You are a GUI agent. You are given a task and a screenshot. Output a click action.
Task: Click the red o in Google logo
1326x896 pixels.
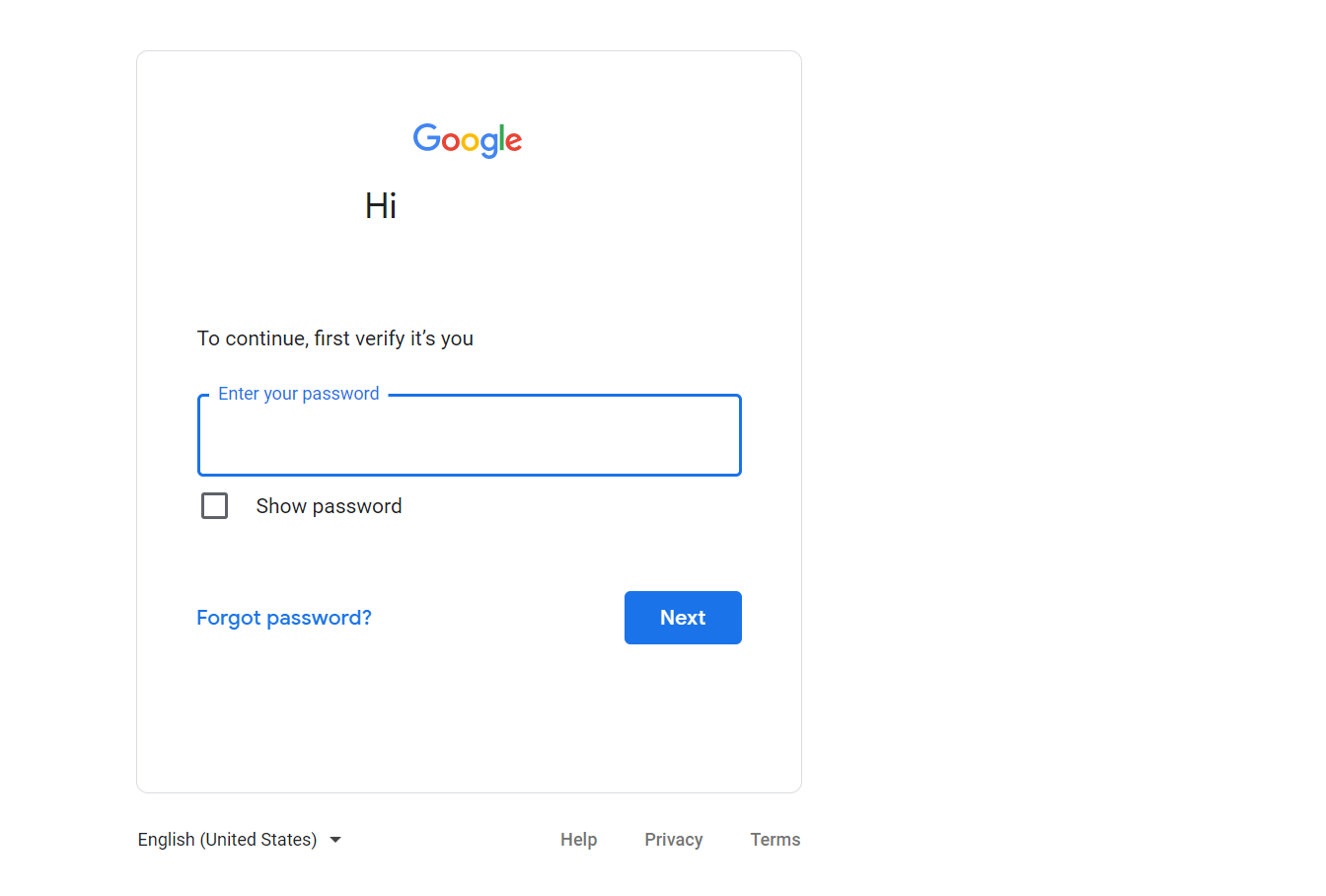pyautogui.click(x=451, y=142)
